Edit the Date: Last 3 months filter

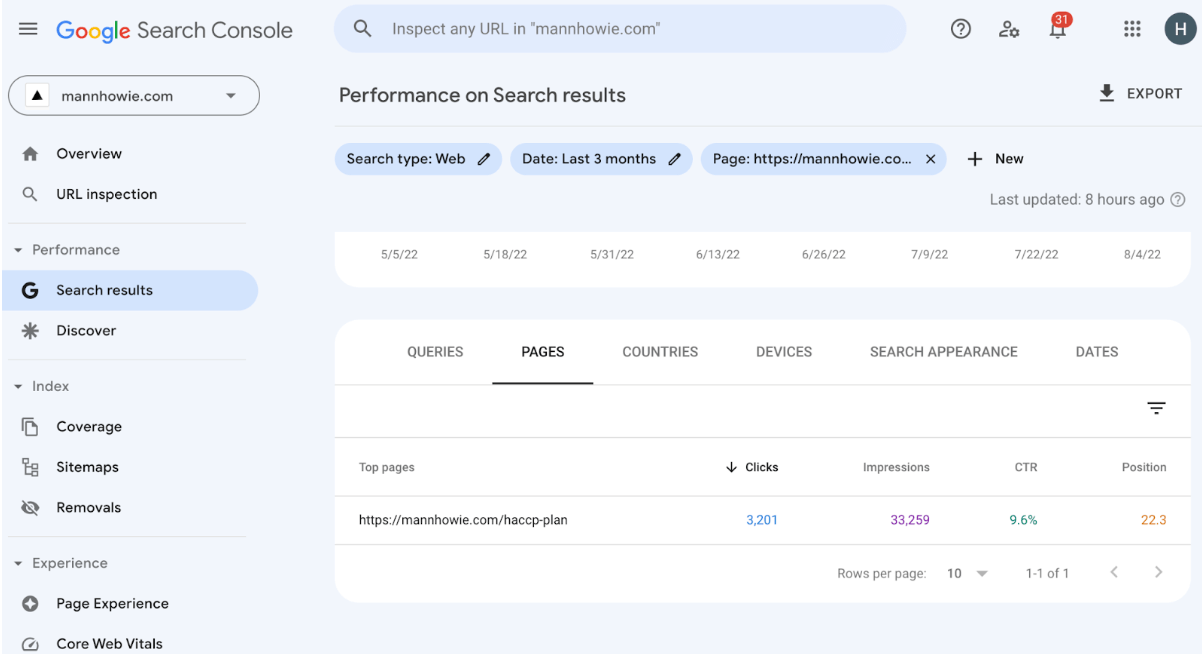[x=675, y=159]
